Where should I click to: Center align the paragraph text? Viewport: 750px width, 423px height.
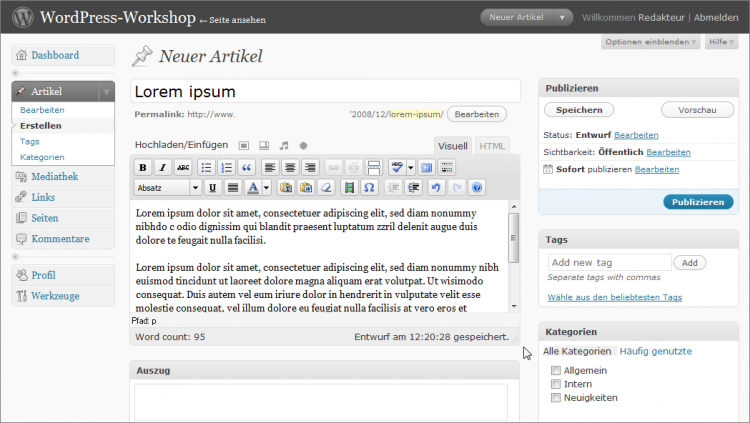[x=290, y=167]
